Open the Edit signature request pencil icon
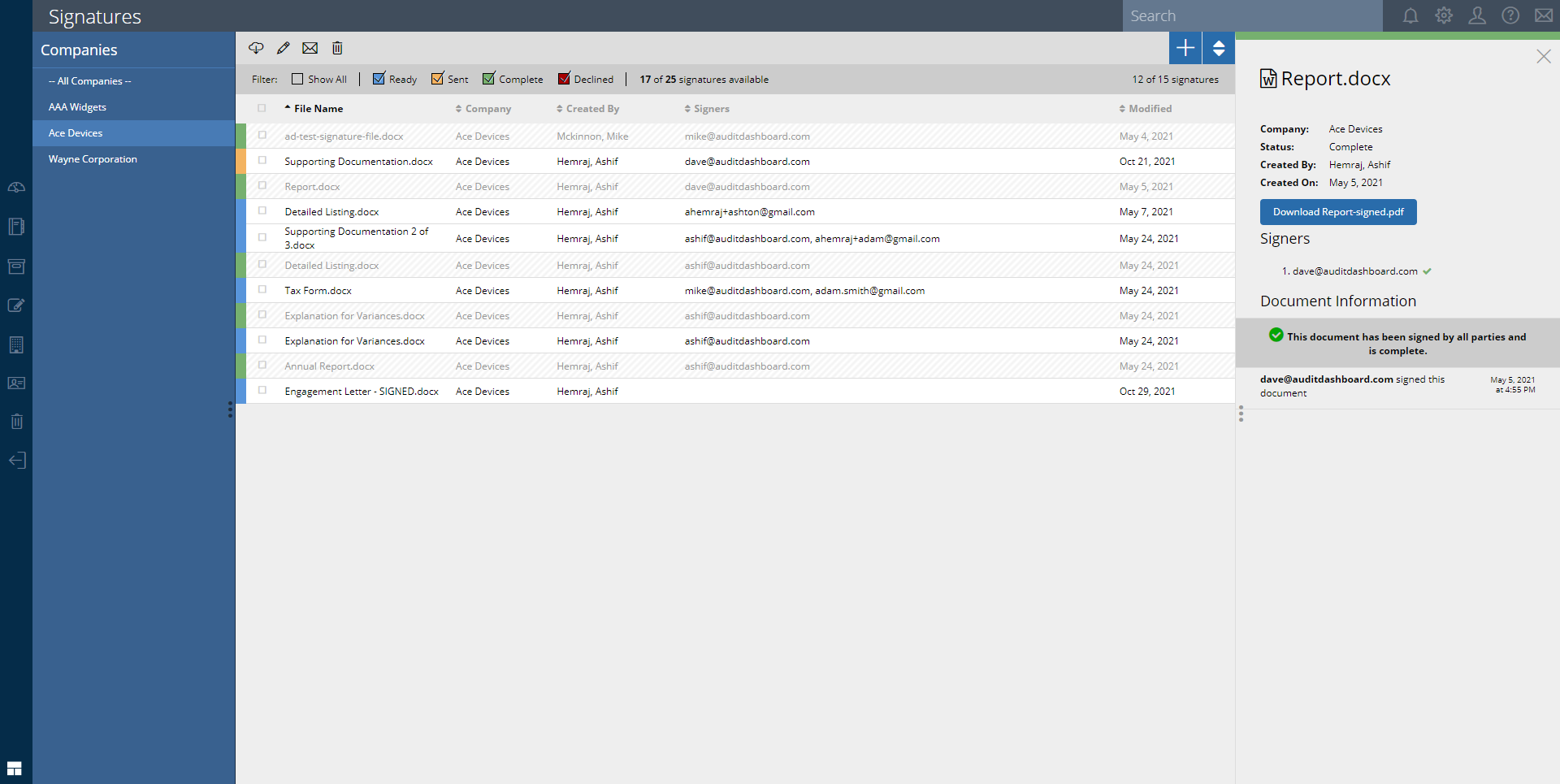 pos(284,48)
